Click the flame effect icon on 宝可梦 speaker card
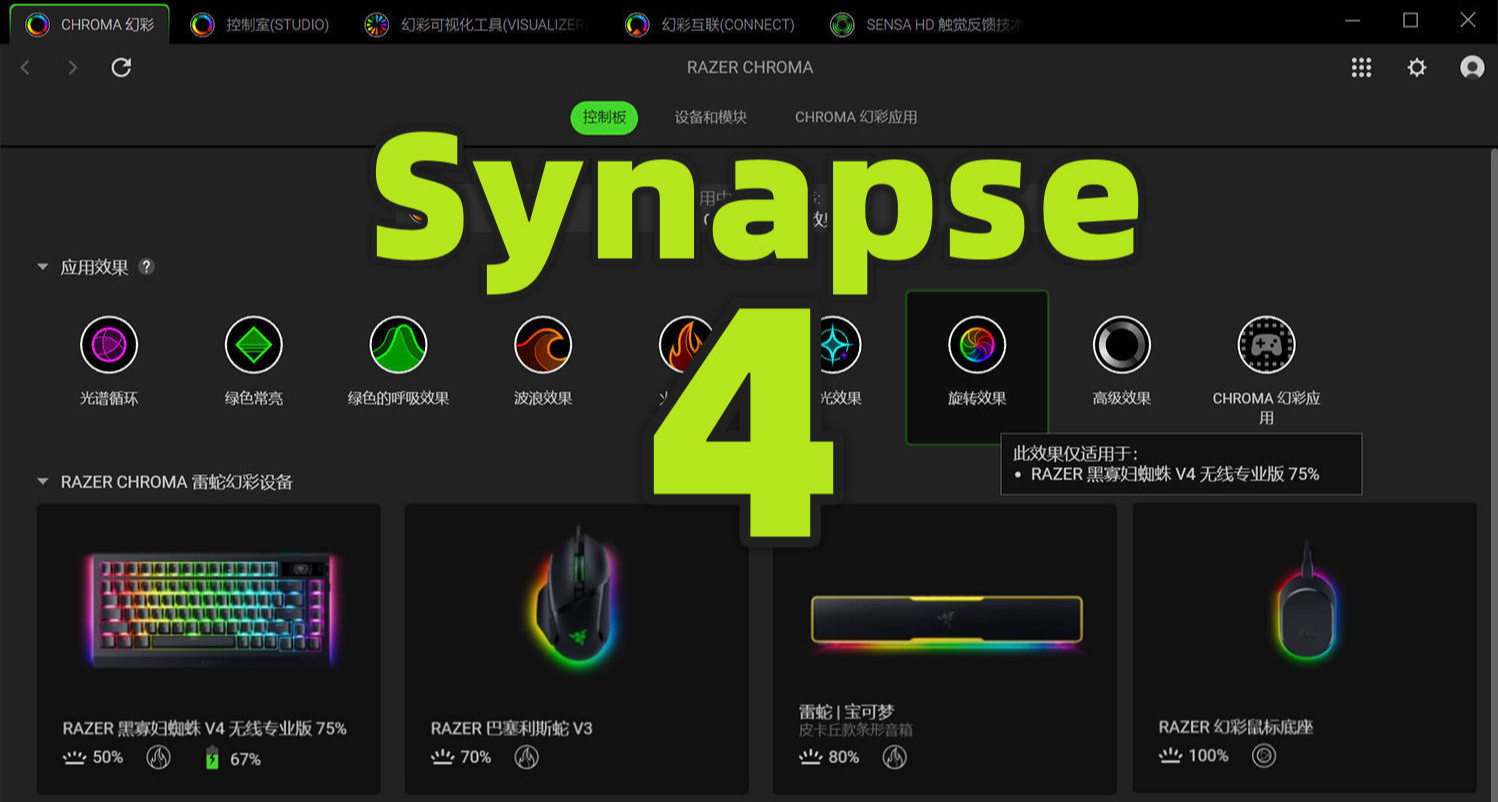Image resolution: width=1498 pixels, height=802 pixels. click(894, 757)
